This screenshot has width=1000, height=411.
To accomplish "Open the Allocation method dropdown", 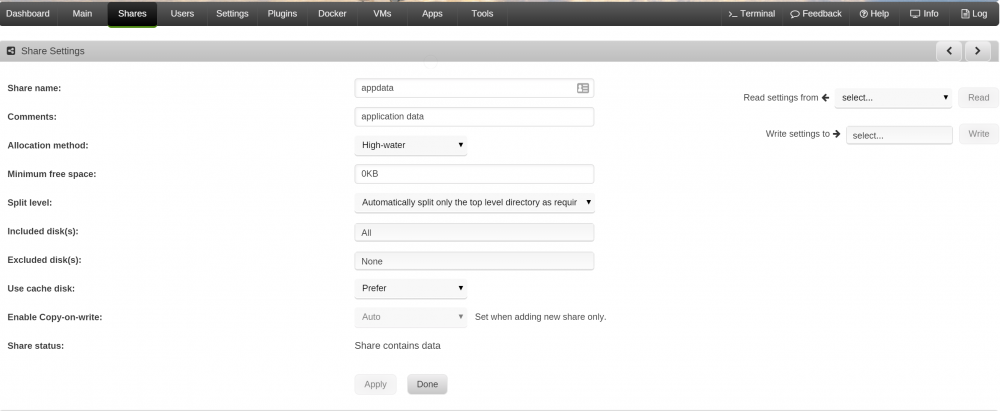I will (x=411, y=146).
